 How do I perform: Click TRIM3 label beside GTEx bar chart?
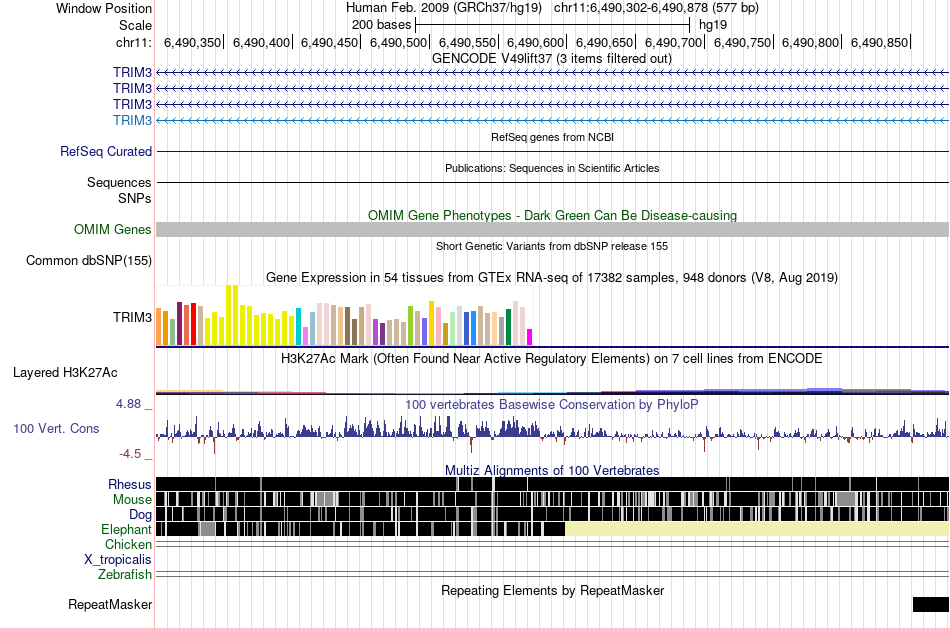coord(132,317)
